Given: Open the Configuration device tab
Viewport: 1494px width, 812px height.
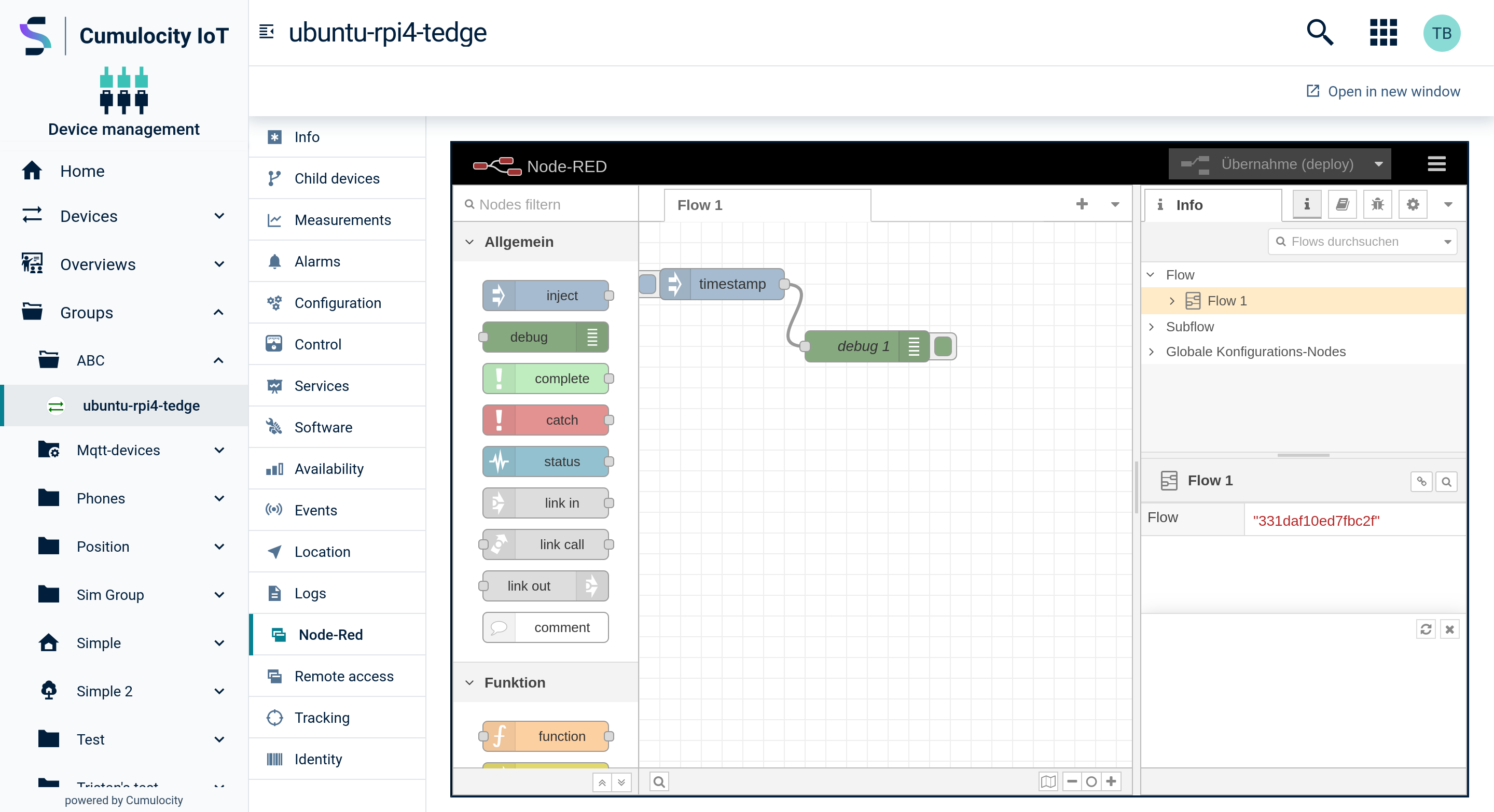Looking at the screenshot, I should 337,303.
